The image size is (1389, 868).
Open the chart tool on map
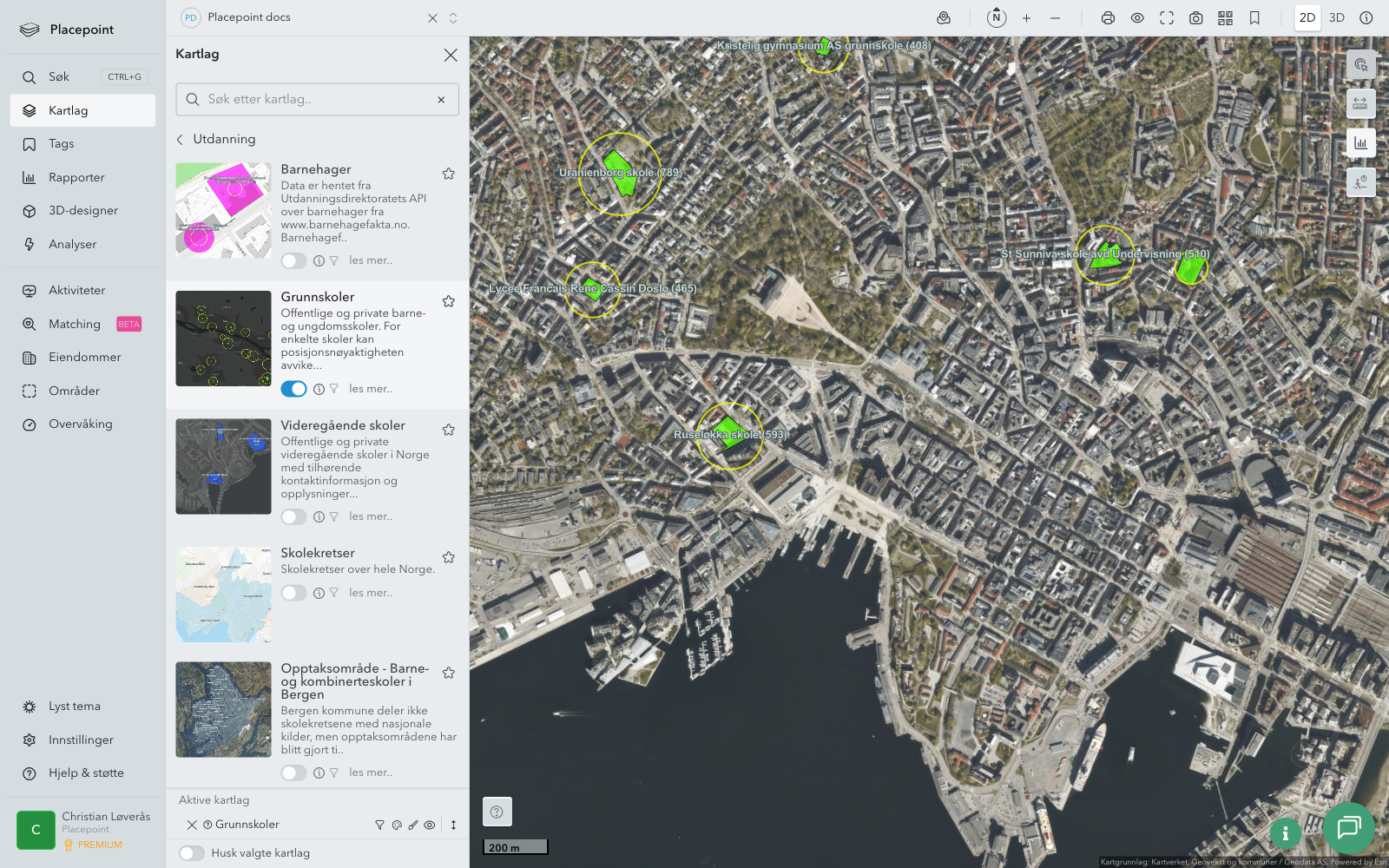[x=1360, y=143]
